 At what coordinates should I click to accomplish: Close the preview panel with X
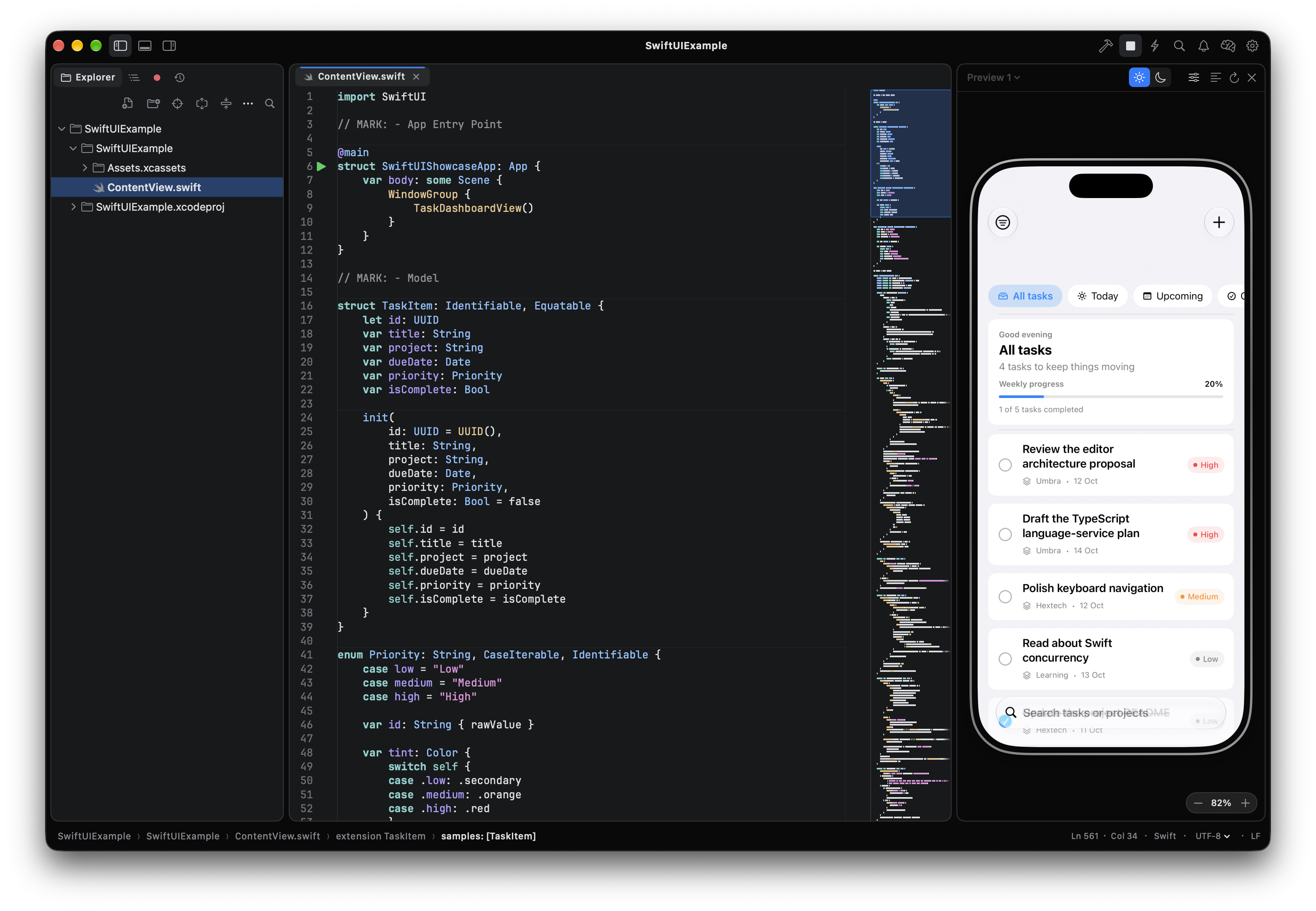click(x=1251, y=78)
